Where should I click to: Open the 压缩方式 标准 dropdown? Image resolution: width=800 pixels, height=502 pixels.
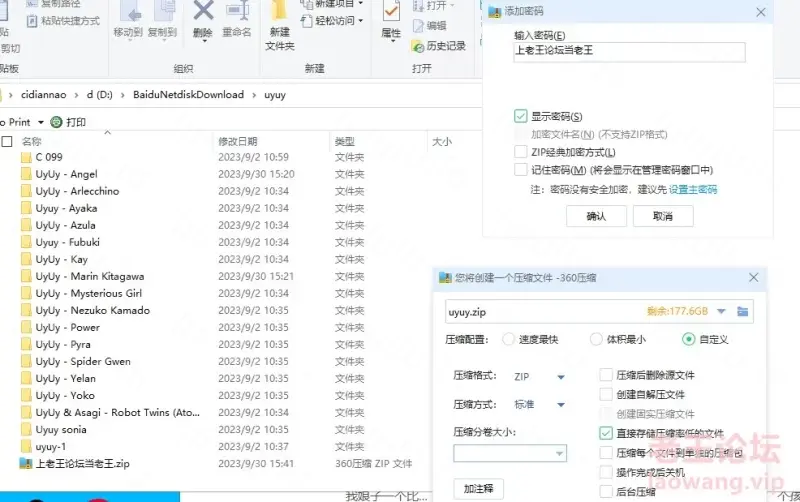561,405
